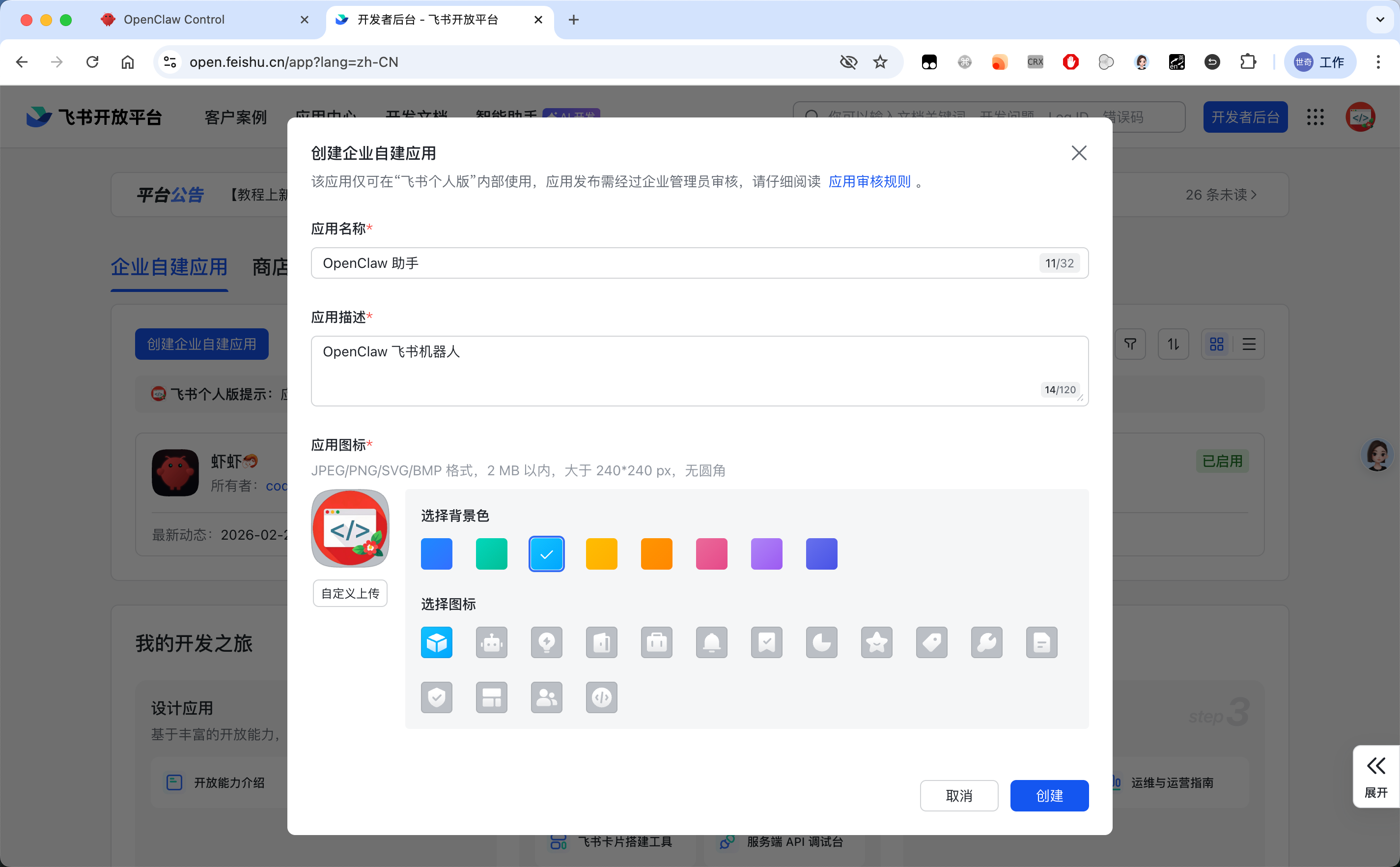Select the briefcase icon option
This screenshot has height=867, width=1400.
pos(657,642)
